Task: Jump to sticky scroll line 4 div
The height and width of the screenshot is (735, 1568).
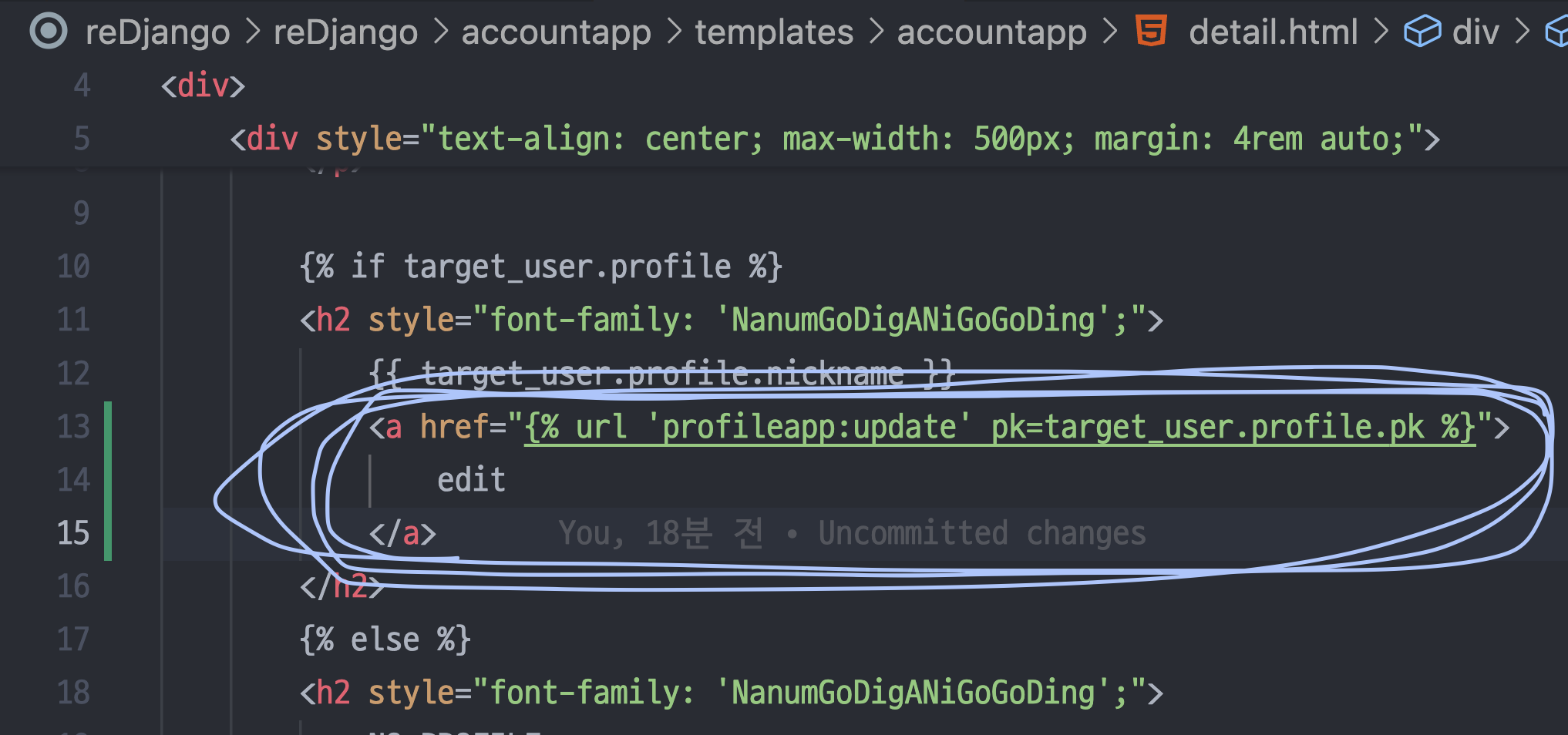Action: 203,86
